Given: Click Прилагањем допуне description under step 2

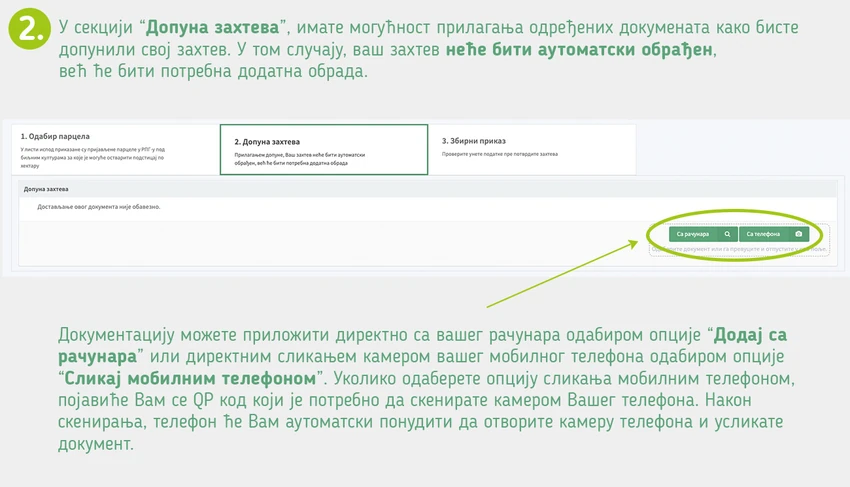Looking at the screenshot, I should 300,158.
